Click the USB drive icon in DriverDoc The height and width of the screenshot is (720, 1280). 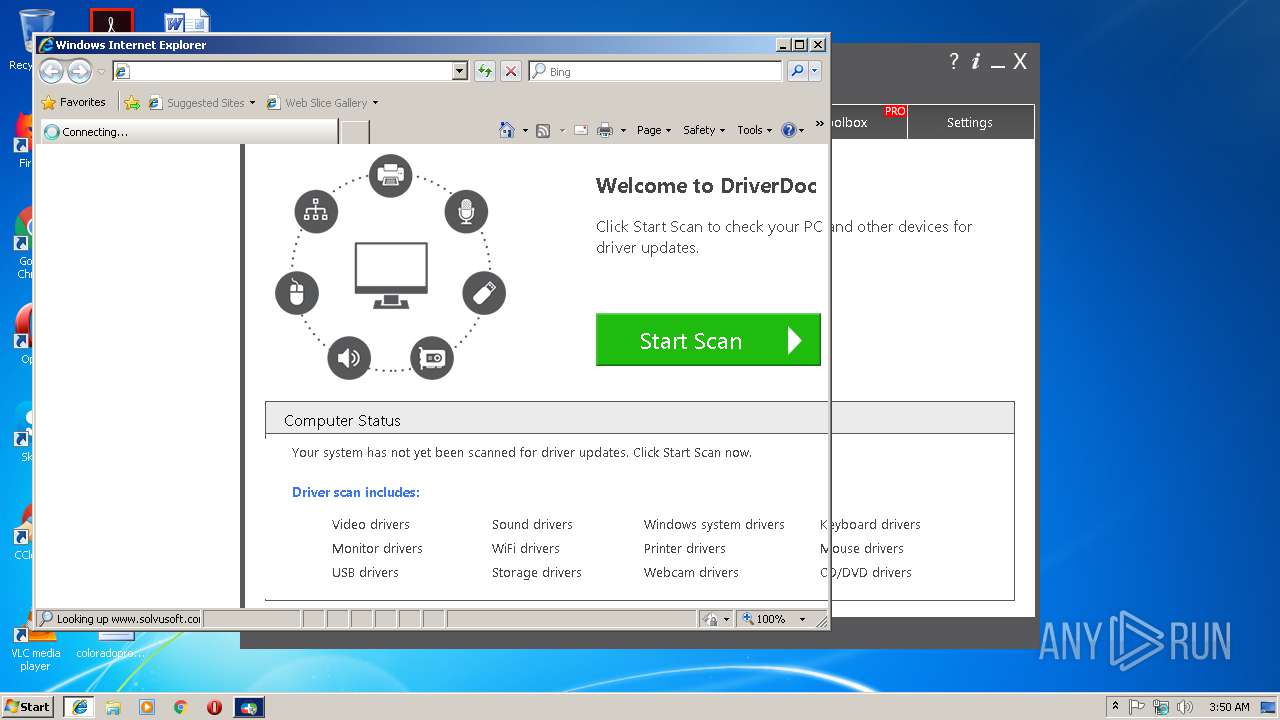[x=484, y=293]
